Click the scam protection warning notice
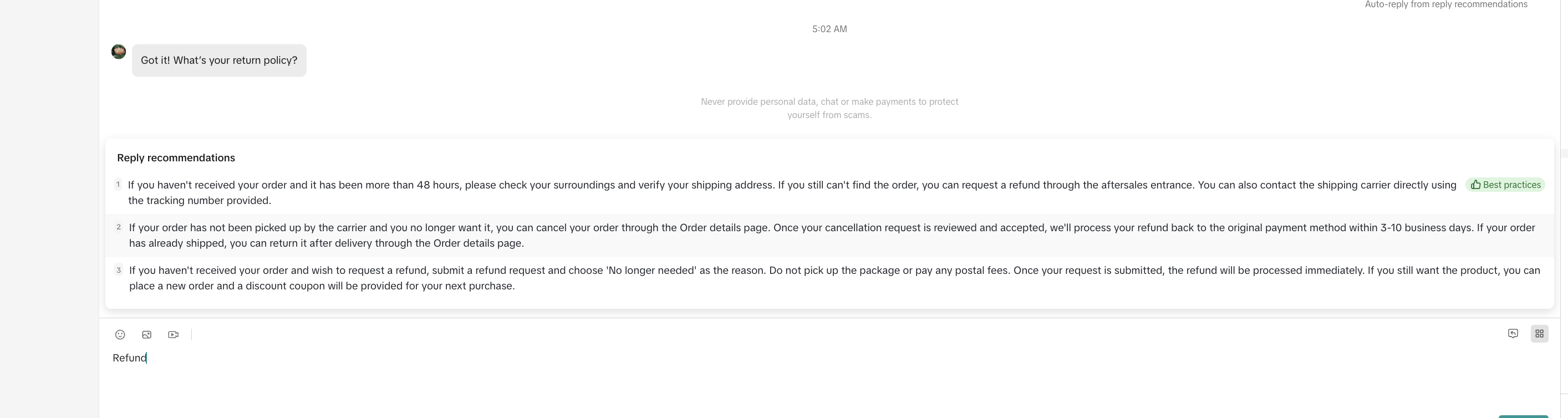The height and width of the screenshot is (418, 1568). (x=829, y=108)
